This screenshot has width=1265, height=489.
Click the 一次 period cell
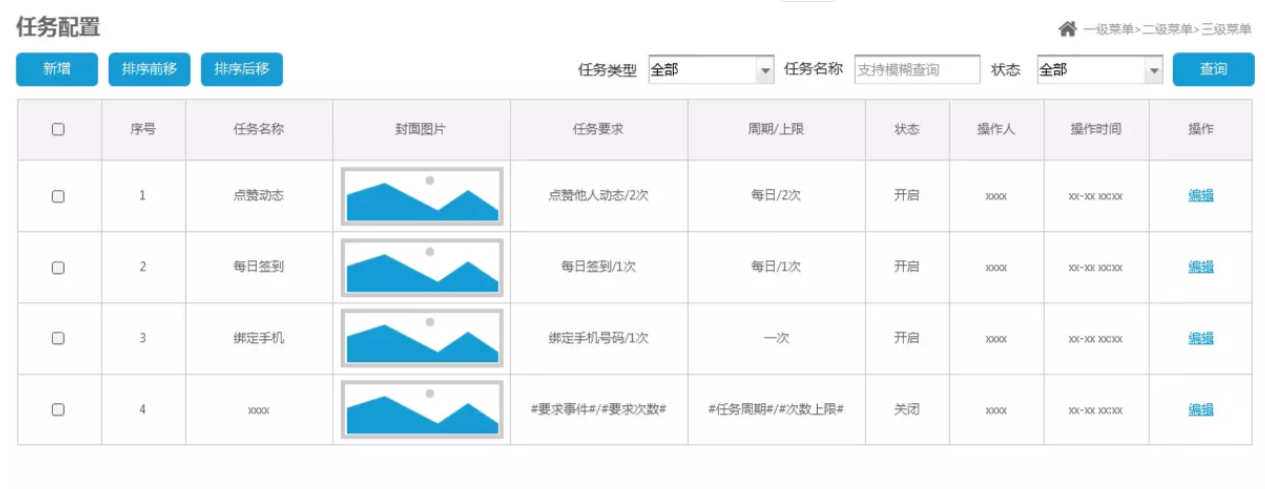click(776, 338)
